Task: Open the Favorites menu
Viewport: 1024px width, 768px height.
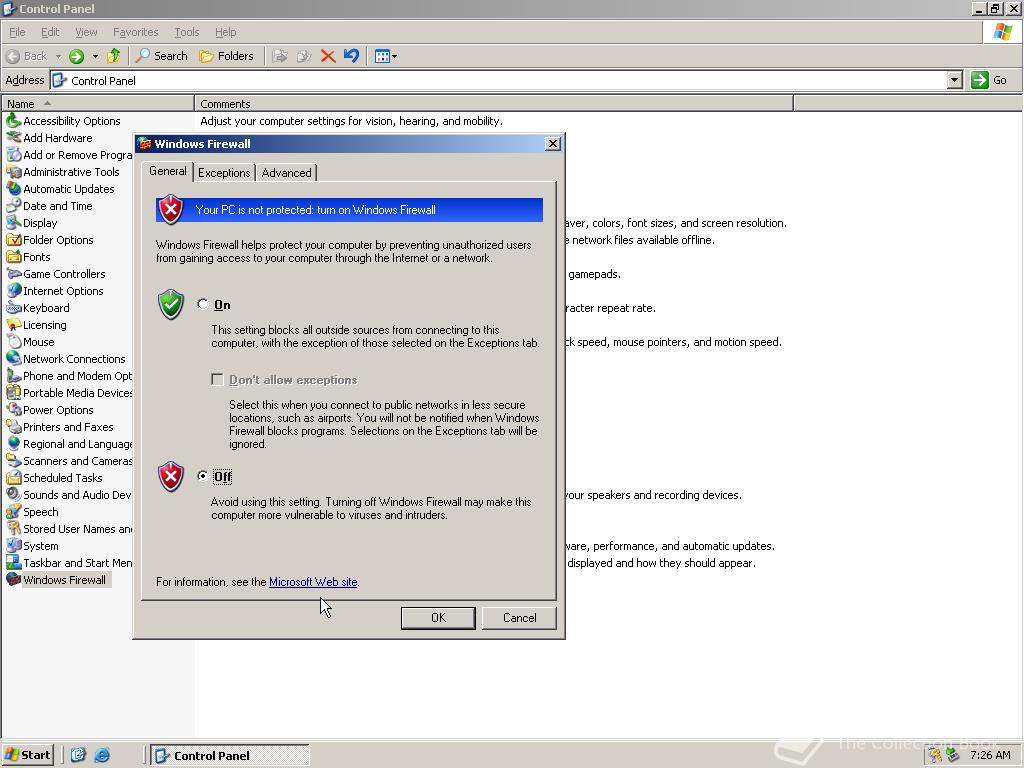Action: (135, 32)
